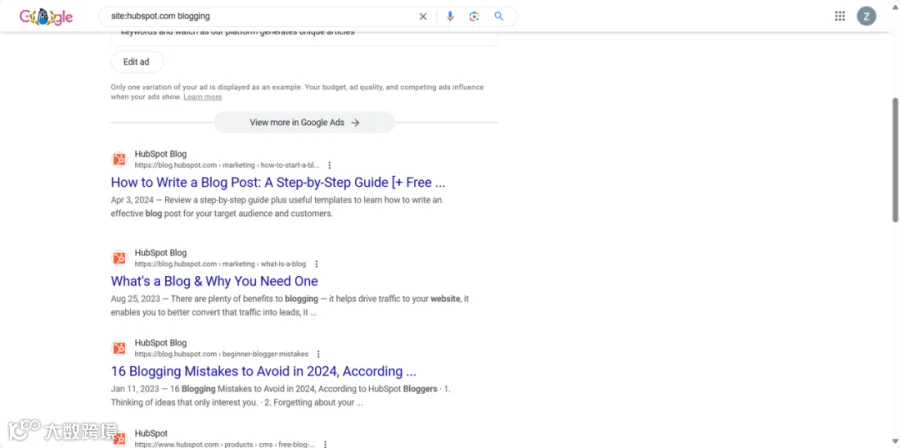The height and width of the screenshot is (448, 900).
Task: Click the products › cms › free-blog URL
Action: click(x=225, y=445)
